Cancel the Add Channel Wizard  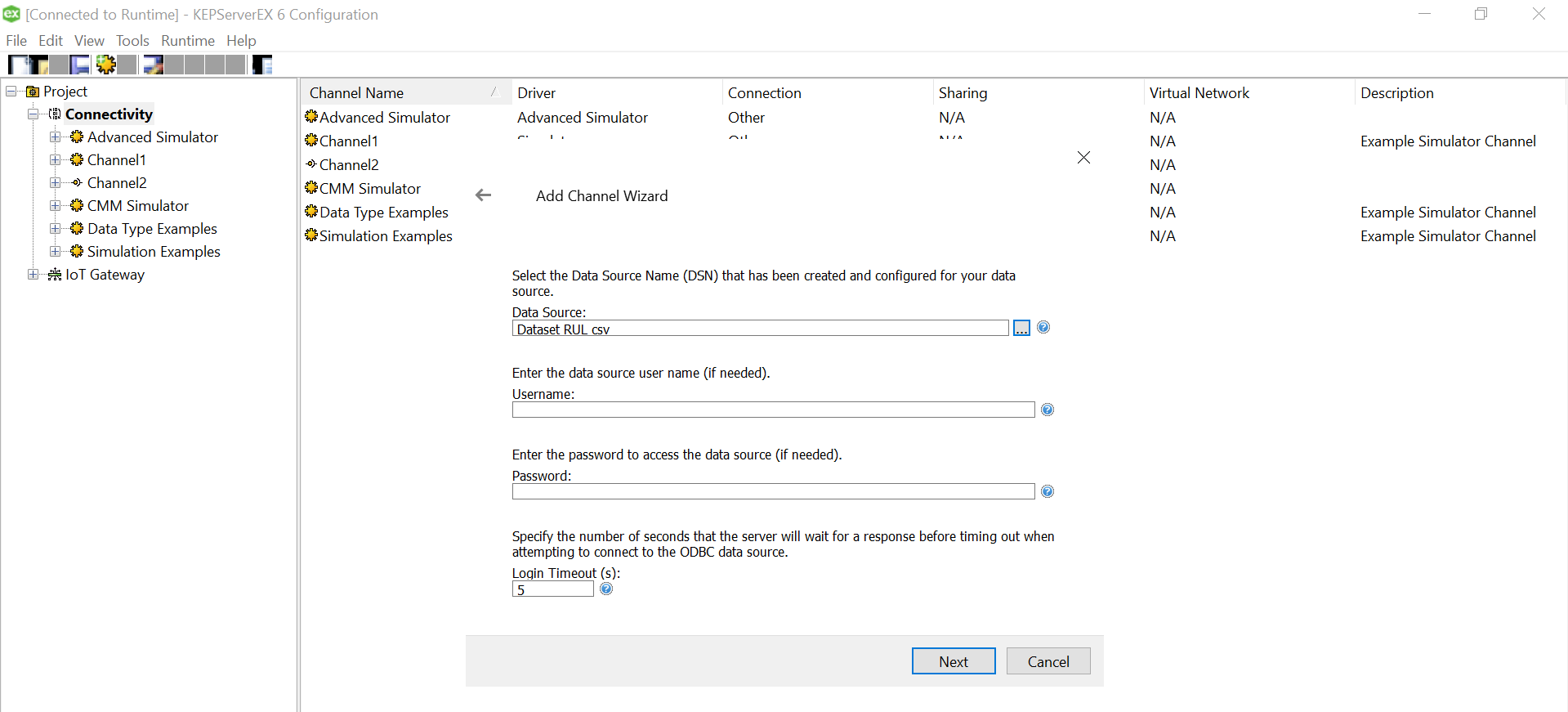pos(1048,661)
